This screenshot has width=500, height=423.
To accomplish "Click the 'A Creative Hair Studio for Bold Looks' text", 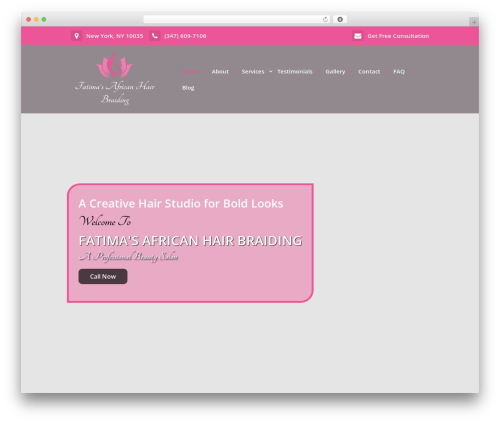I will click(x=181, y=203).
